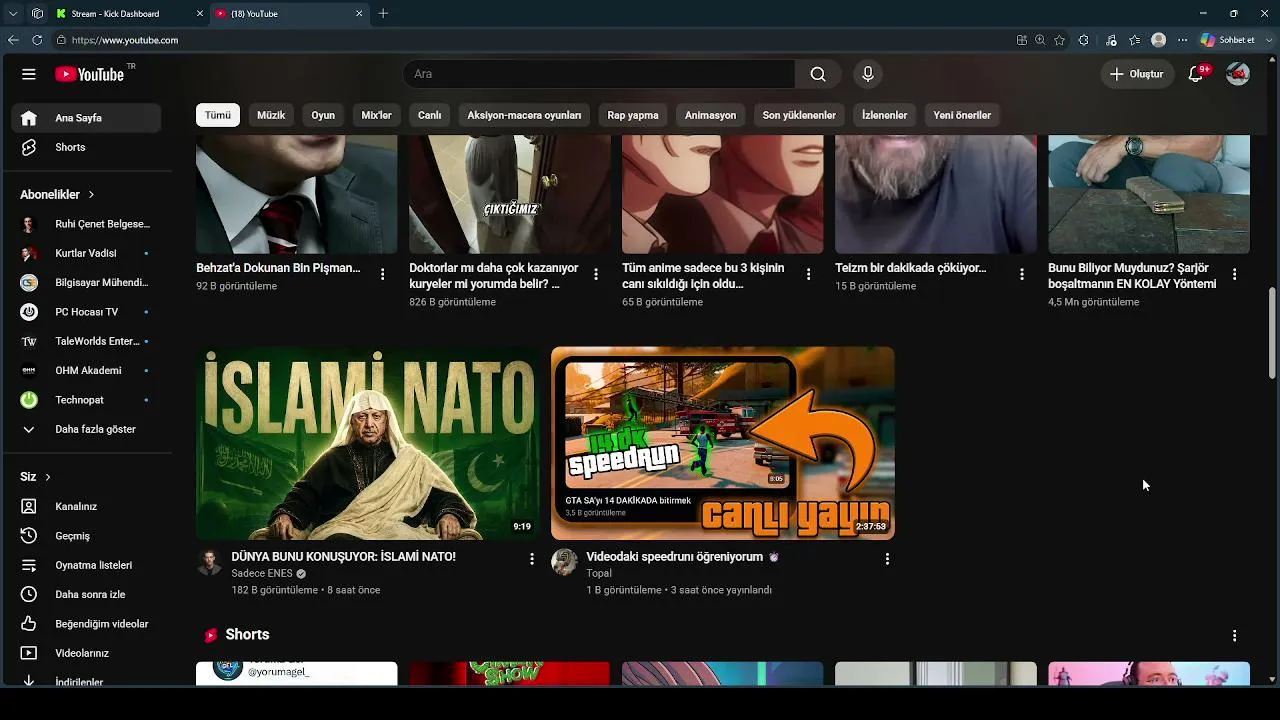Select the Animasyon filter chip
The width and height of the screenshot is (1280, 720).
(x=710, y=115)
